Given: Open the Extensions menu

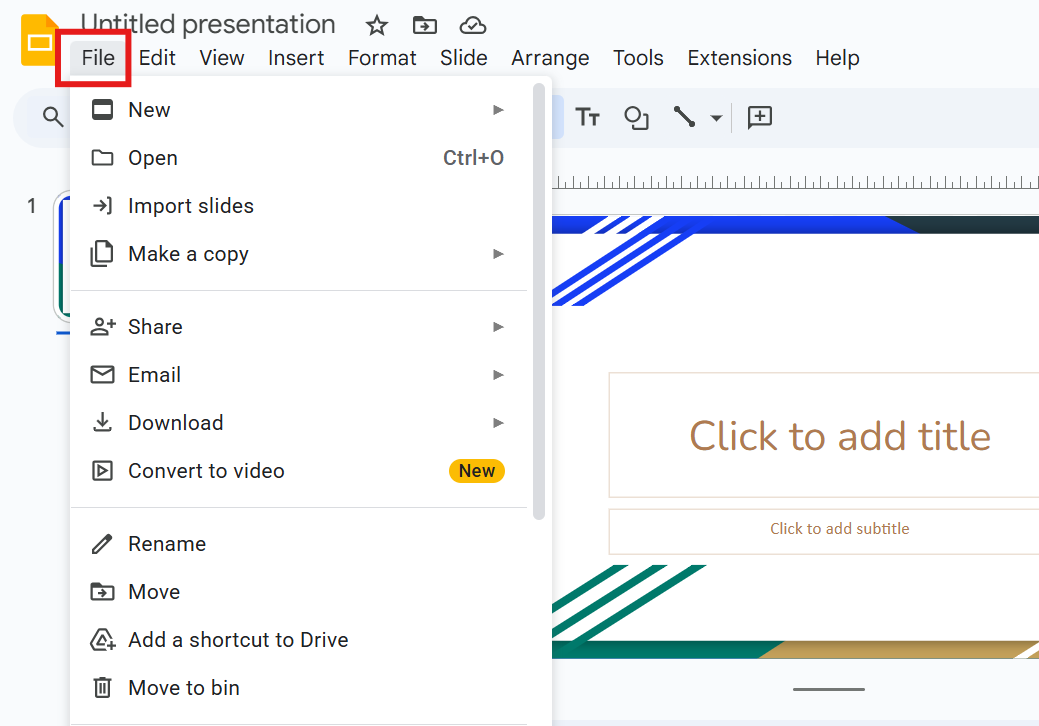Looking at the screenshot, I should [739, 58].
